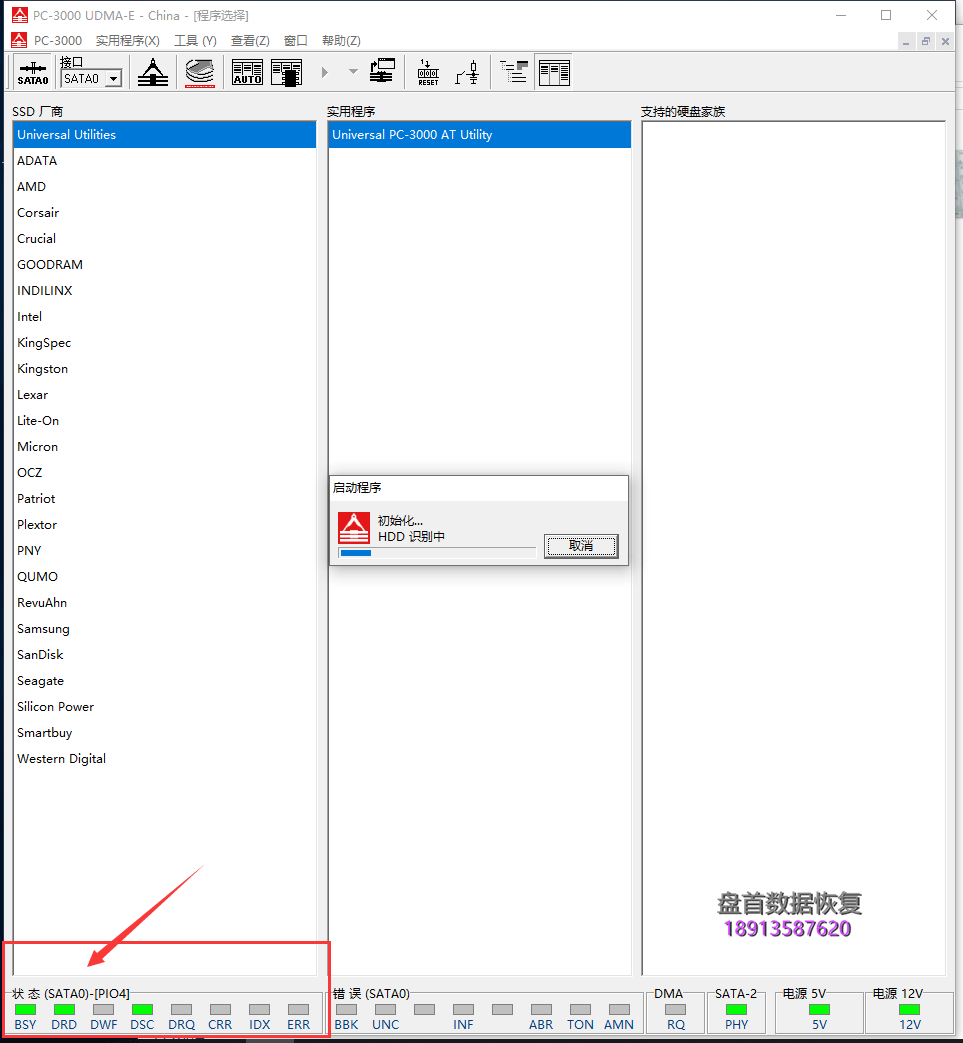Open the 查看(Z) menu
This screenshot has height=1043, width=963.
tap(250, 41)
